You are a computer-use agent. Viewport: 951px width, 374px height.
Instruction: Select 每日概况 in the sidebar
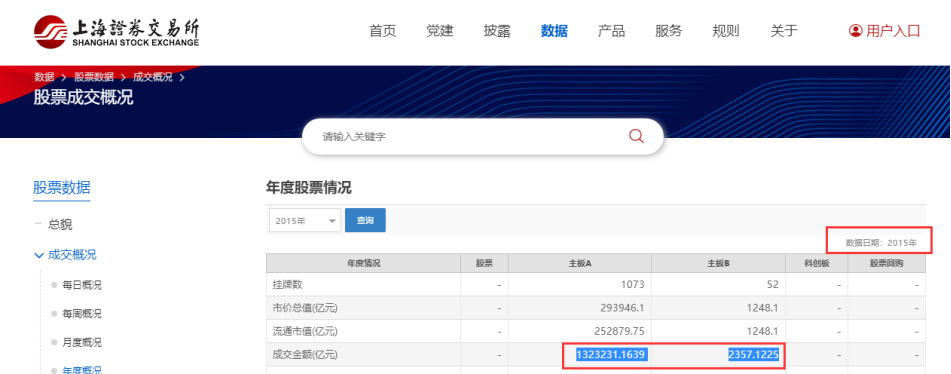pos(82,285)
